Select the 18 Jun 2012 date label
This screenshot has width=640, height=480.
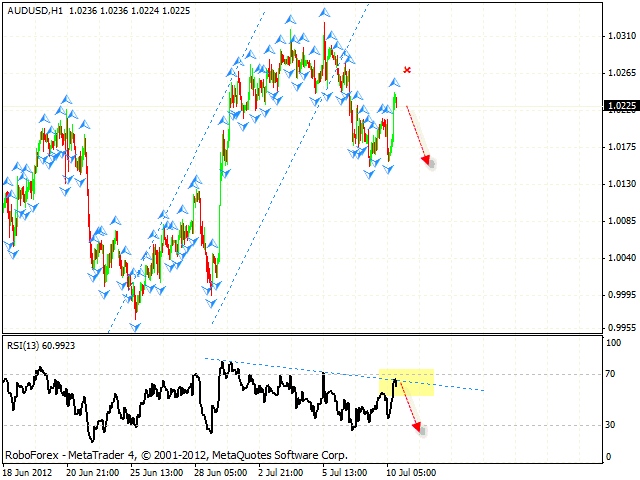(x=30, y=470)
